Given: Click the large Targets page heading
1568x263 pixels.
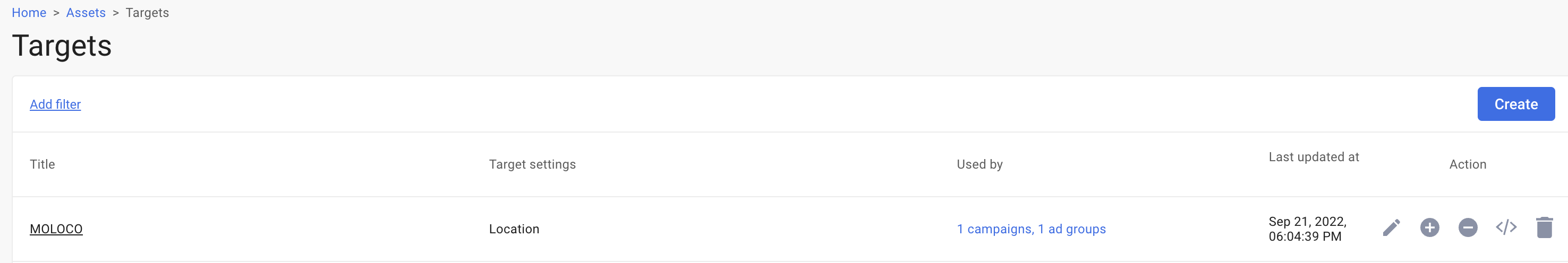Looking at the screenshot, I should pyautogui.click(x=62, y=46).
